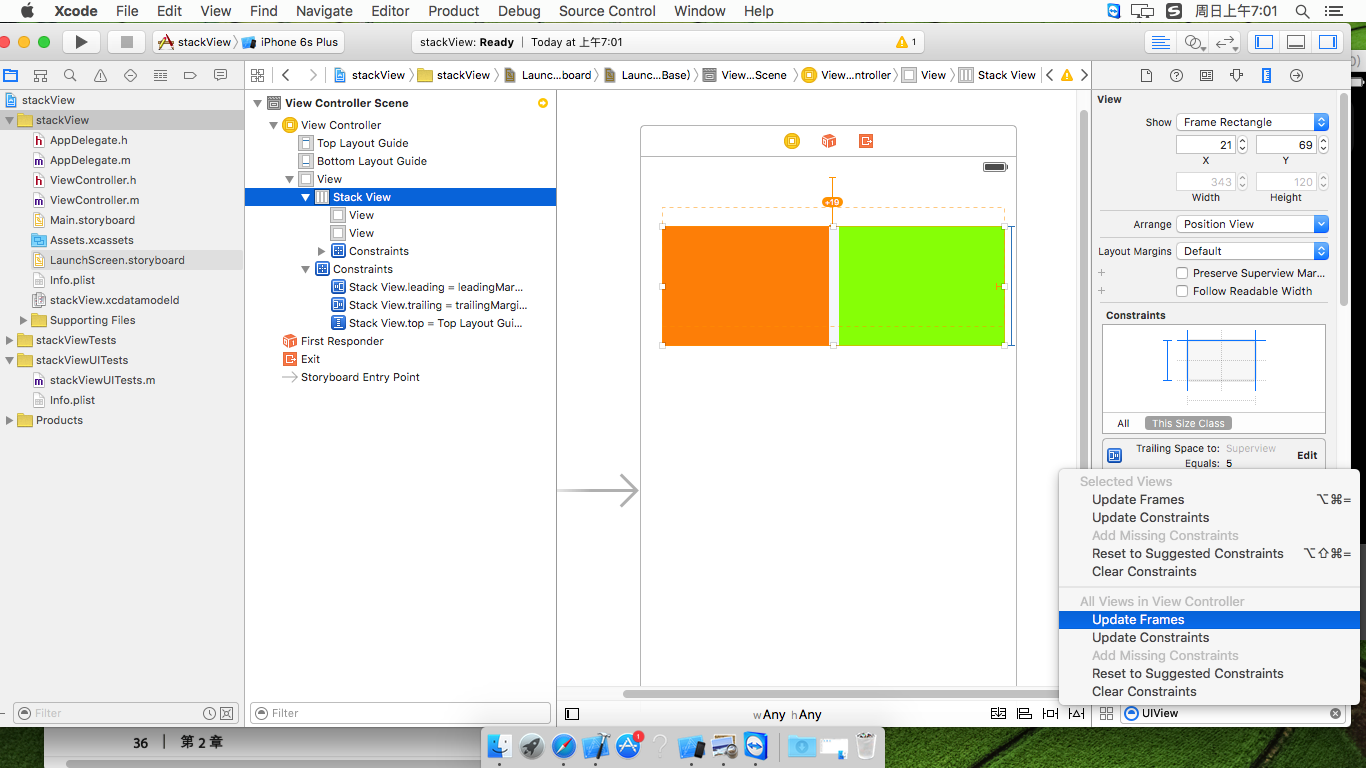The image size is (1366, 768).
Task: Open Spotlight search in the menu bar
Action: coord(1302,11)
